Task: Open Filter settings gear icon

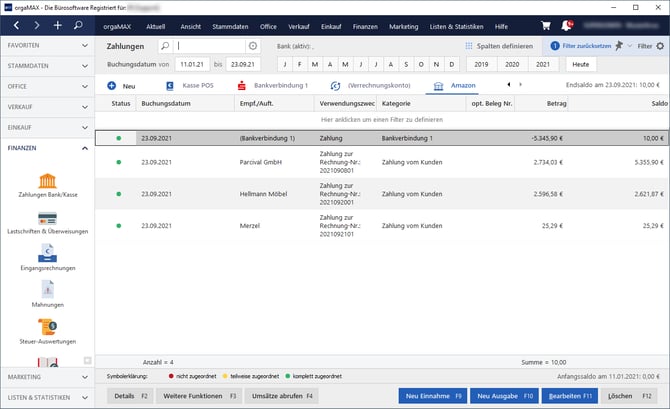Action: click(x=660, y=46)
